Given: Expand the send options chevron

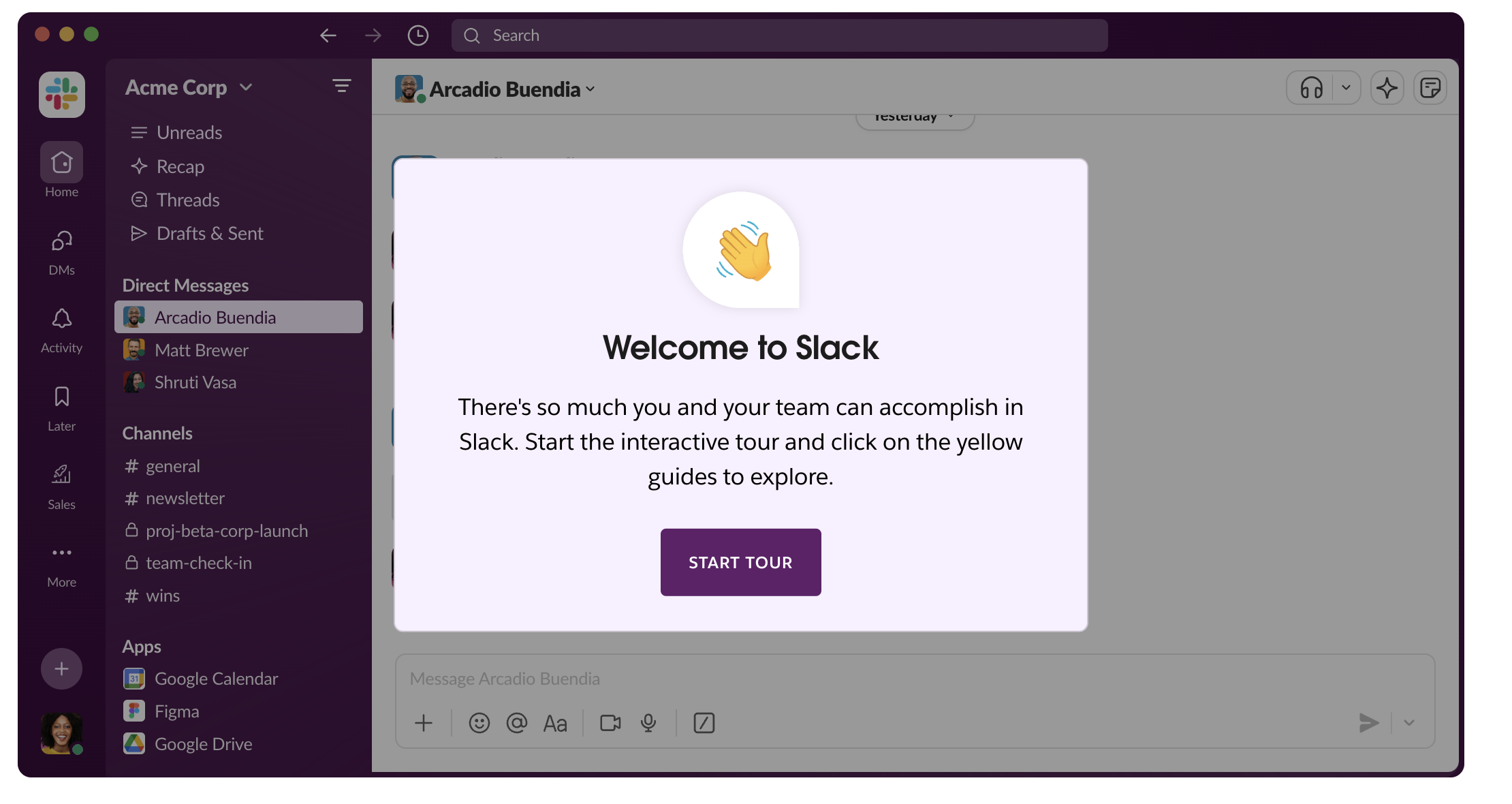Looking at the screenshot, I should [x=1409, y=723].
